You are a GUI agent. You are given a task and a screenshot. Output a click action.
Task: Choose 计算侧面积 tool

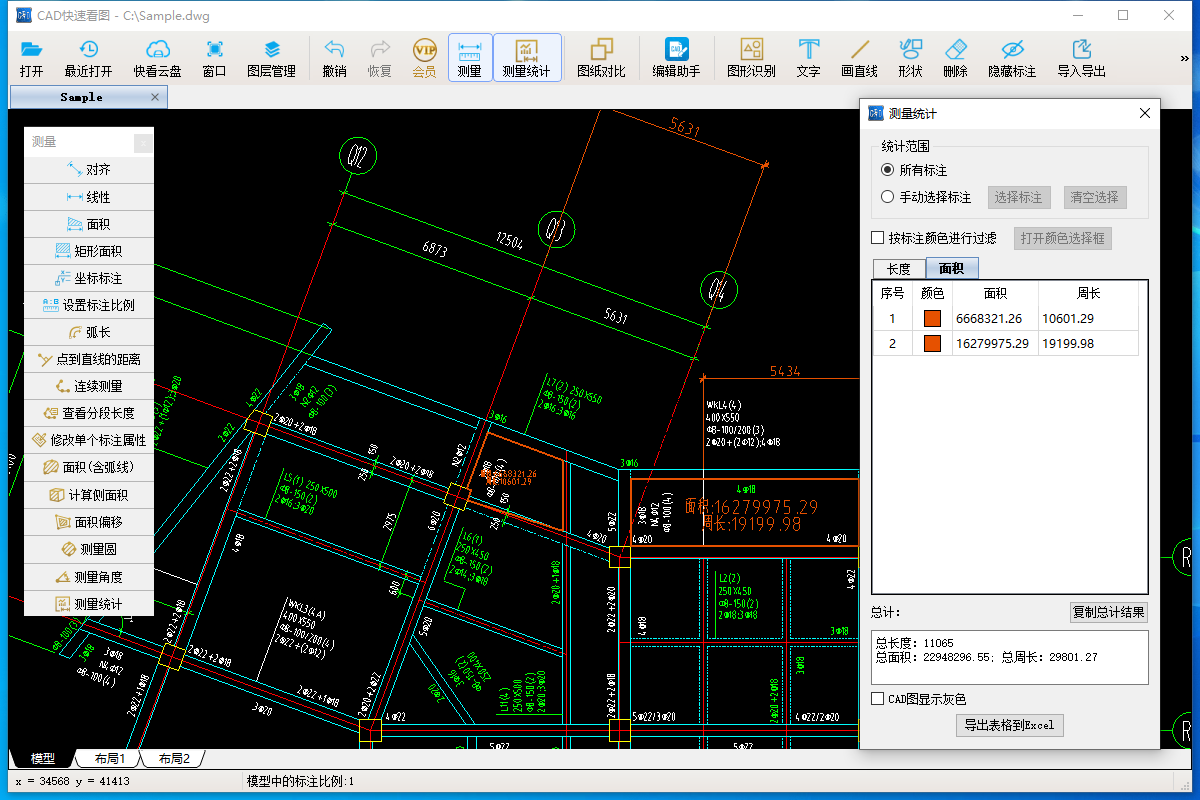coord(89,495)
